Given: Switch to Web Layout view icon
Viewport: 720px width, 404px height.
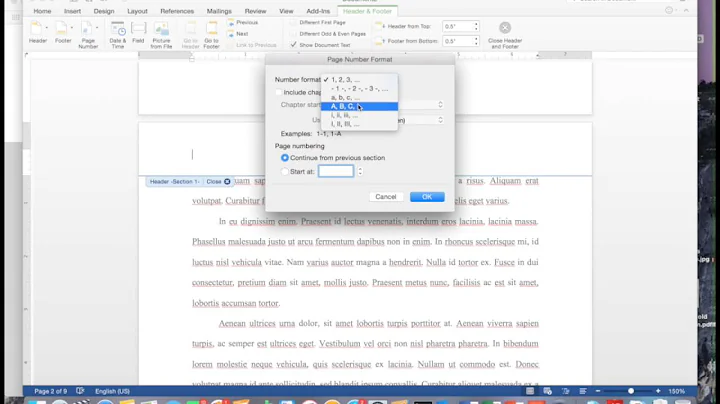Looking at the screenshot, I should coord(547,391).
